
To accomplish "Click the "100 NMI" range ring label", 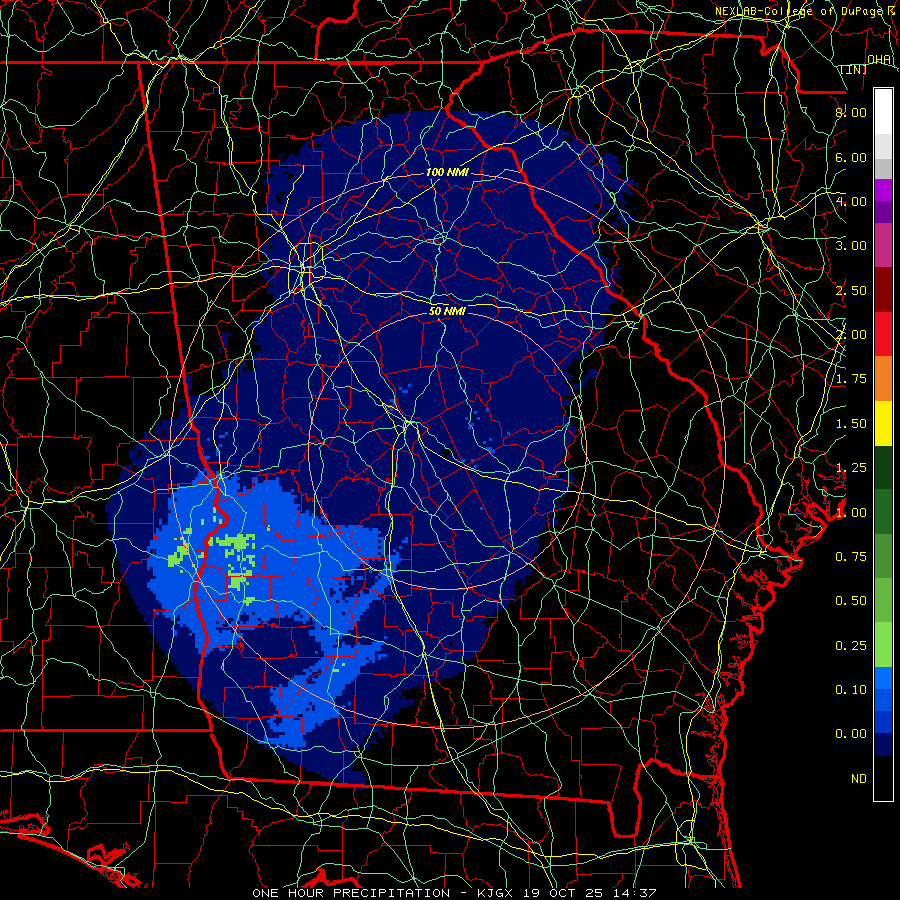I will (x=447, y=172).
